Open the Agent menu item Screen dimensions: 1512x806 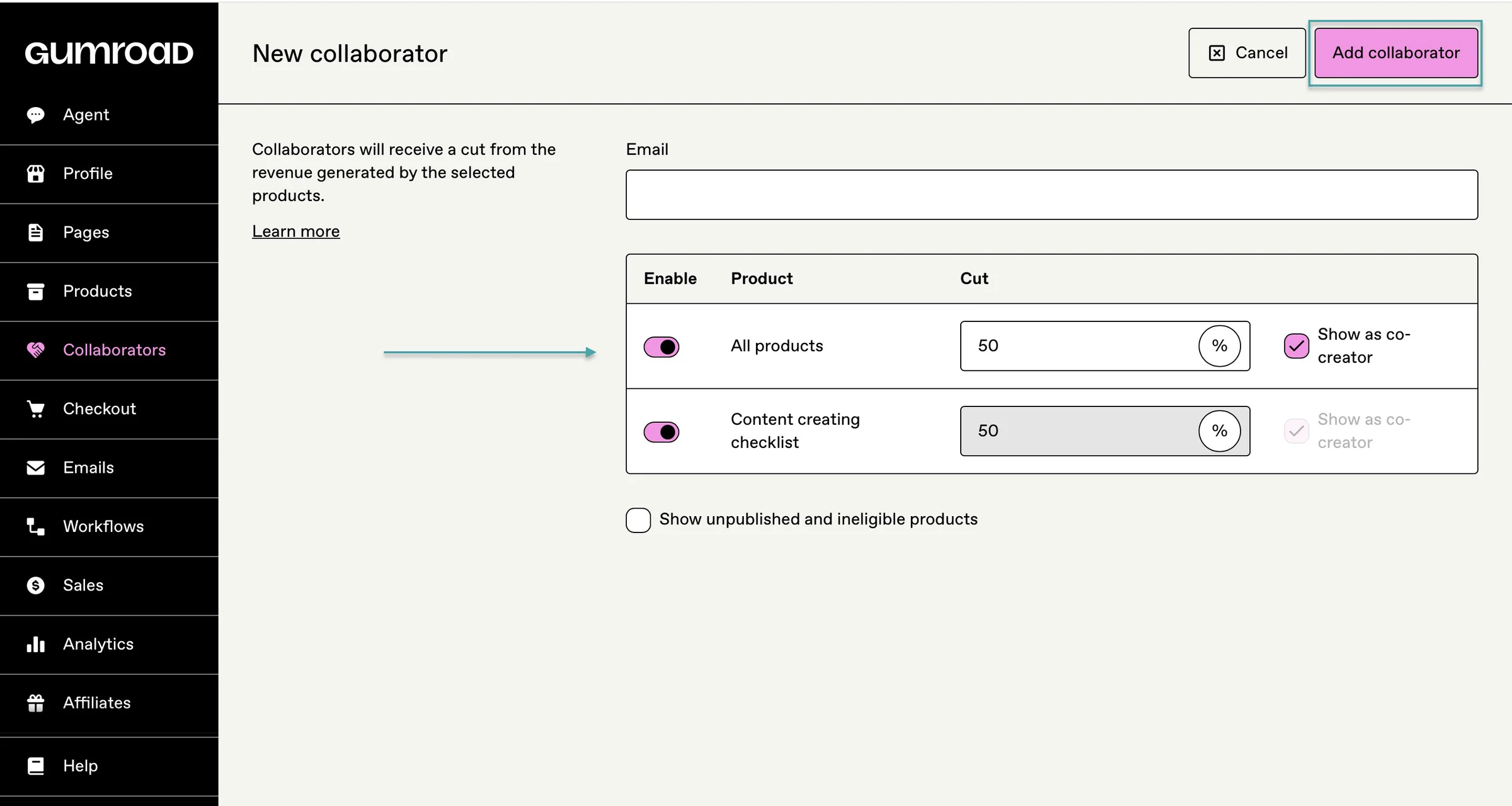click(109, 115)
